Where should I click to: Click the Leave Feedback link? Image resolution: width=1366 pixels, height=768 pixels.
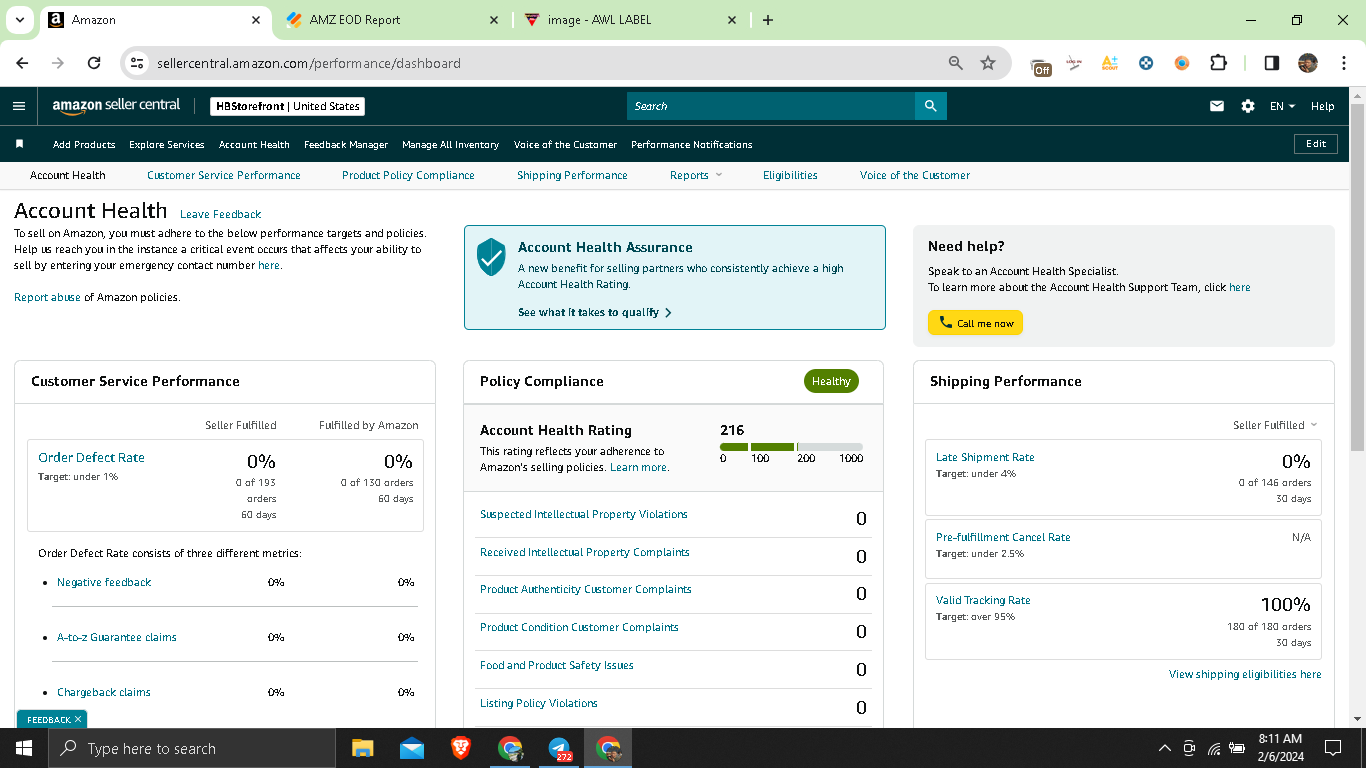coord(220,214)
